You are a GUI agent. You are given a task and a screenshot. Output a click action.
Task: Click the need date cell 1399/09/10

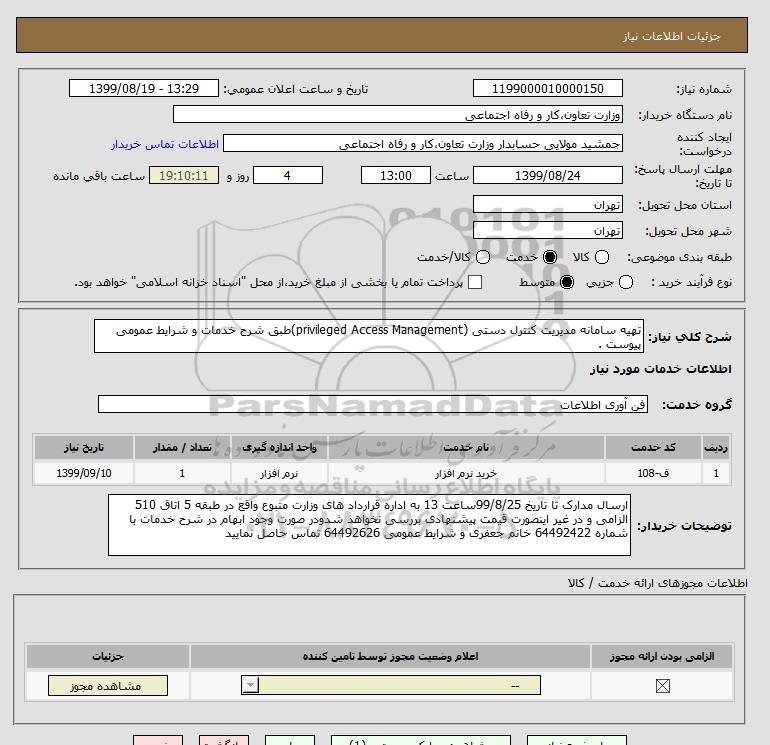(x=84, y=473)
